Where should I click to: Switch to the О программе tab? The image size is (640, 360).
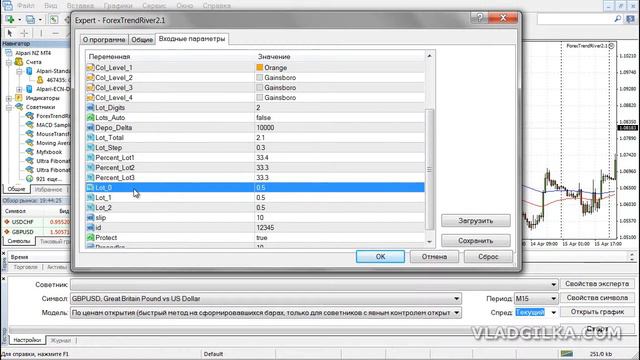tap(104, 40)
